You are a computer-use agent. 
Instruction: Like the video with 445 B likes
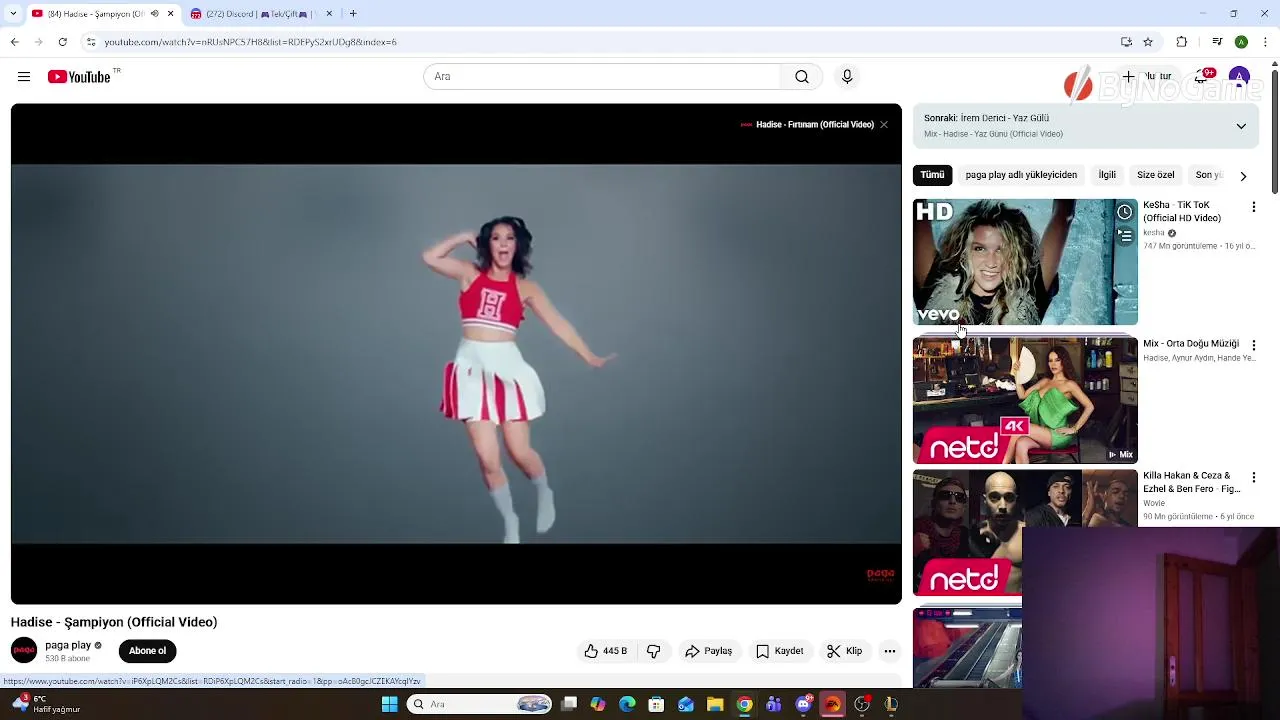pyautogui.click(x=606, y=651)
